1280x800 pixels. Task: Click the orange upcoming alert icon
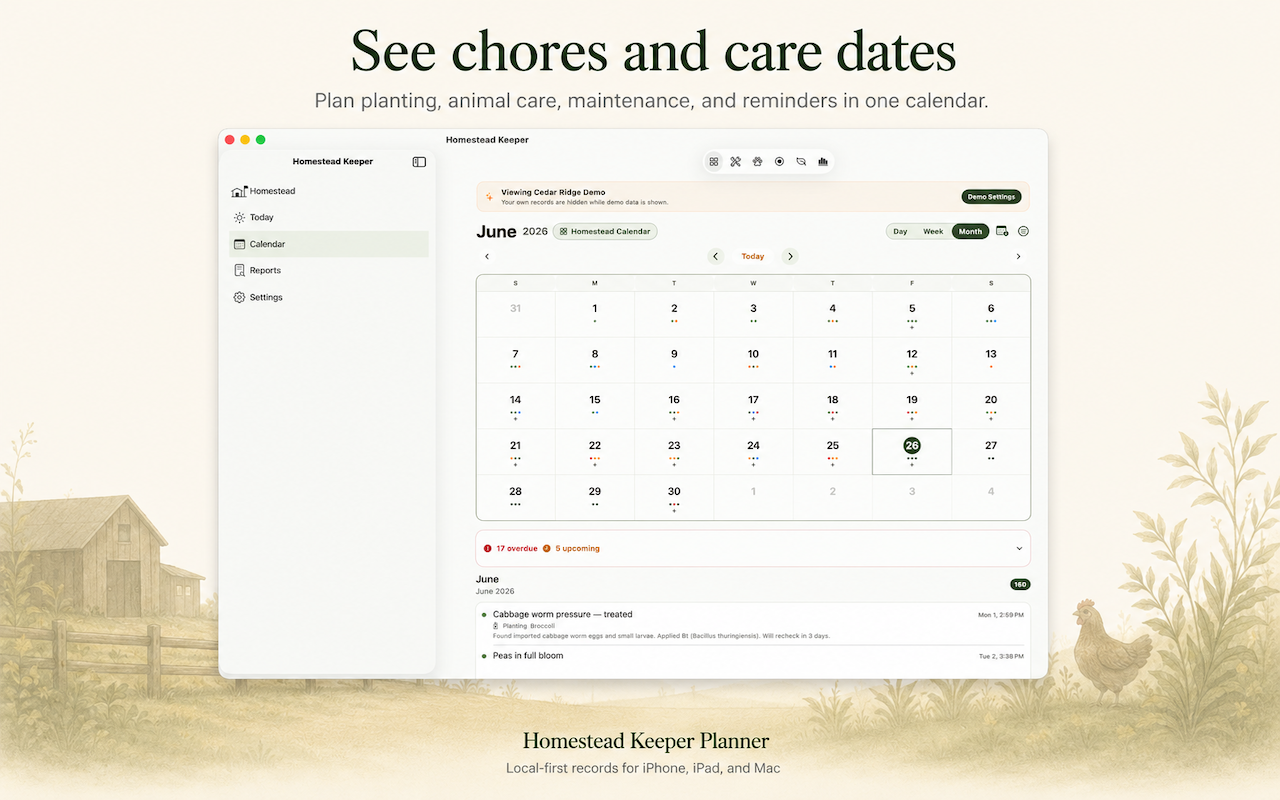547,548
